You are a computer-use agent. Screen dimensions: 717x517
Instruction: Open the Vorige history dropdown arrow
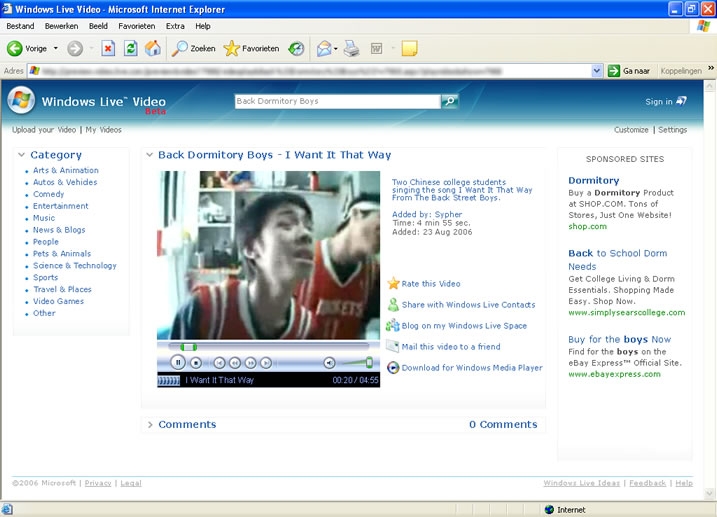tap(56, 48)
